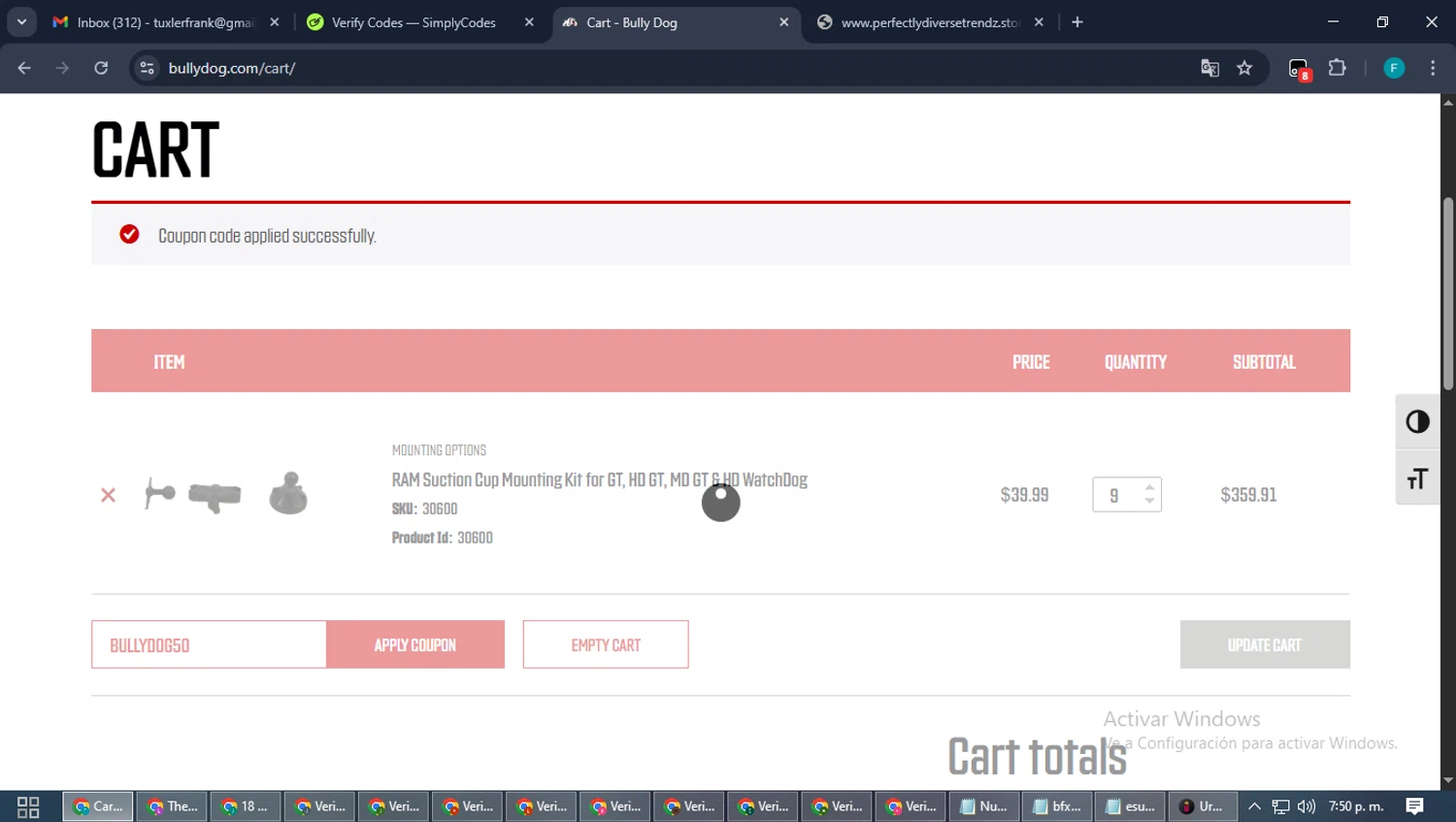The image size is (1456, 822).
Task: Click the price $39.99
Action: 1024,495
